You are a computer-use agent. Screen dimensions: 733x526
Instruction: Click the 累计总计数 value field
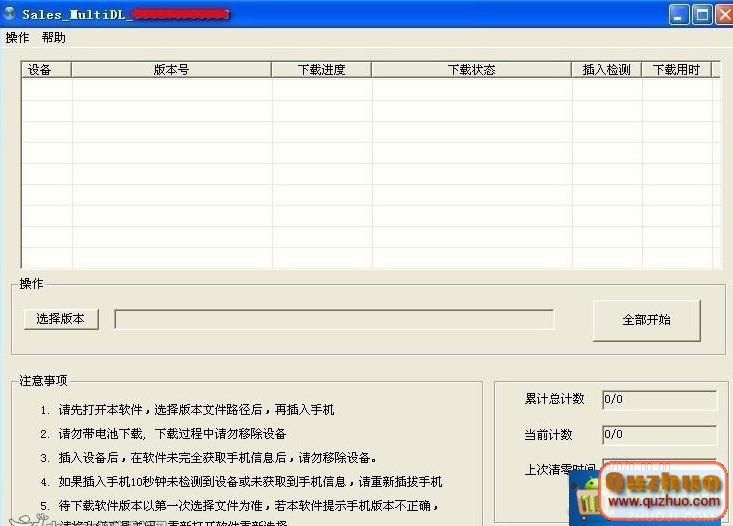click(660, 400)
